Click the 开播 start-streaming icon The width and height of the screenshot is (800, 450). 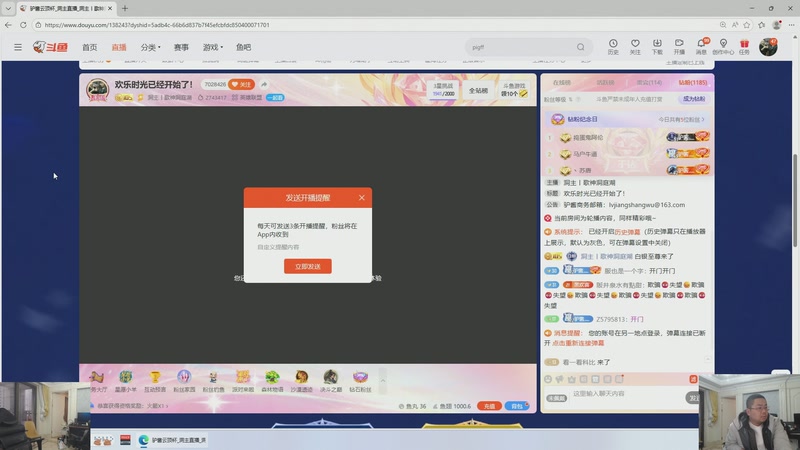click(x=679, y=46)
